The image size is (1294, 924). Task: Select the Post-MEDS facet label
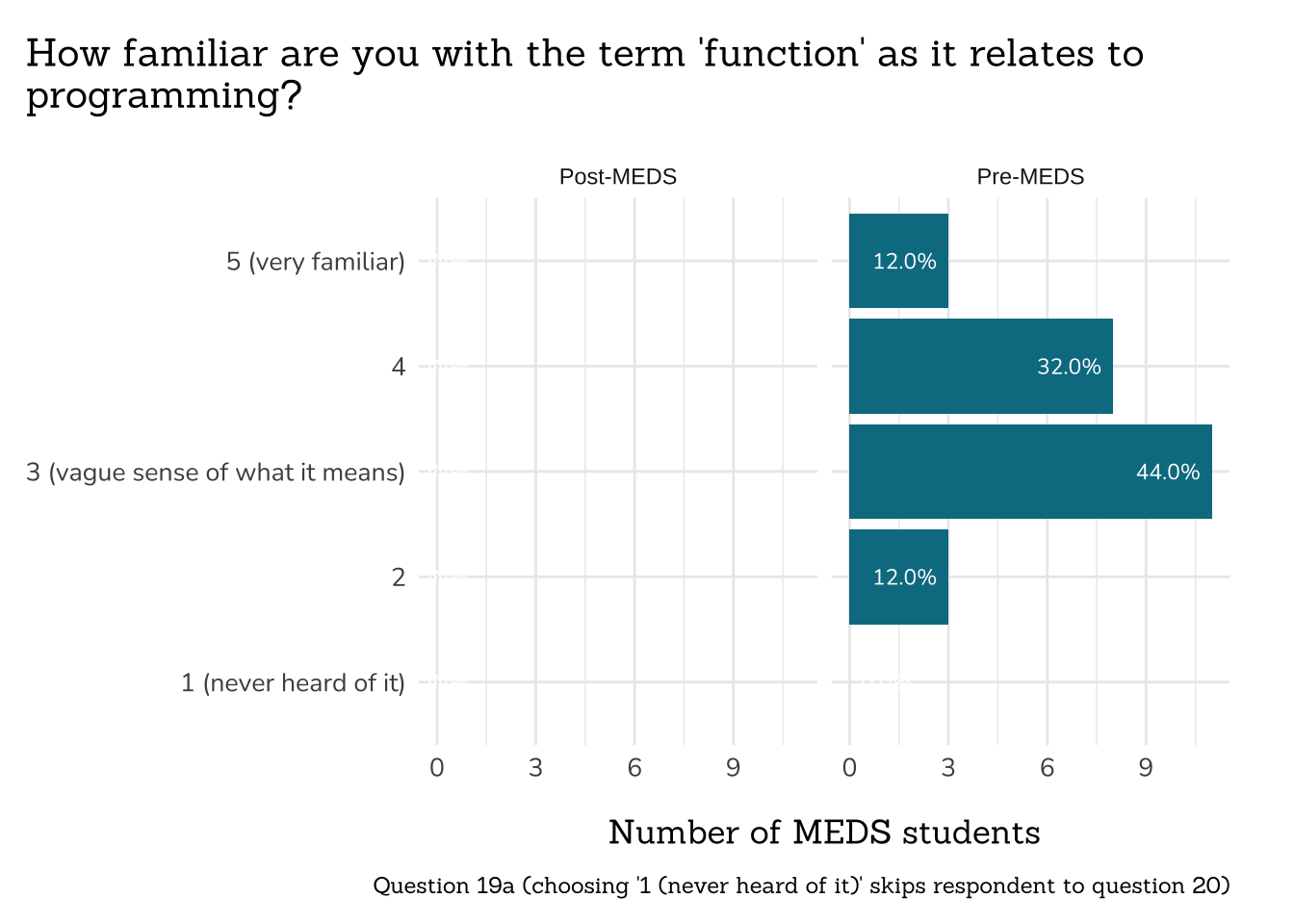pyautogui.click(x=618, y=177)
